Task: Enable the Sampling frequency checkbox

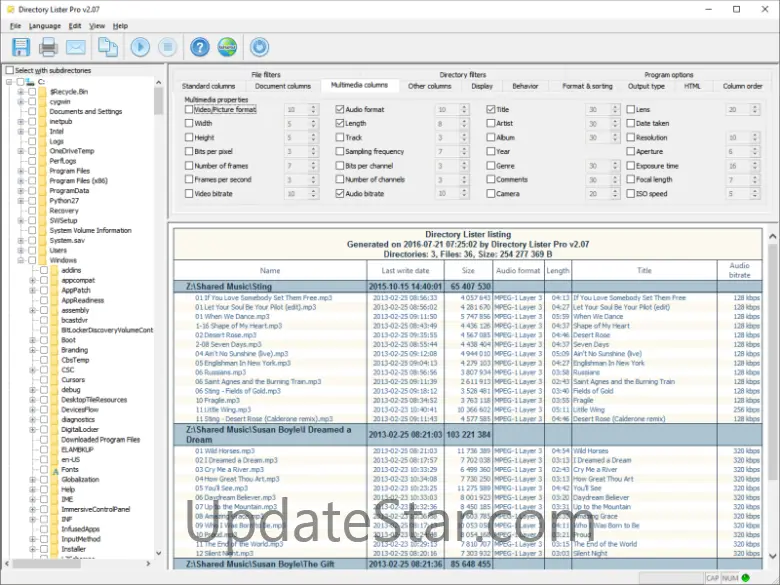Action: pos(340,151)
